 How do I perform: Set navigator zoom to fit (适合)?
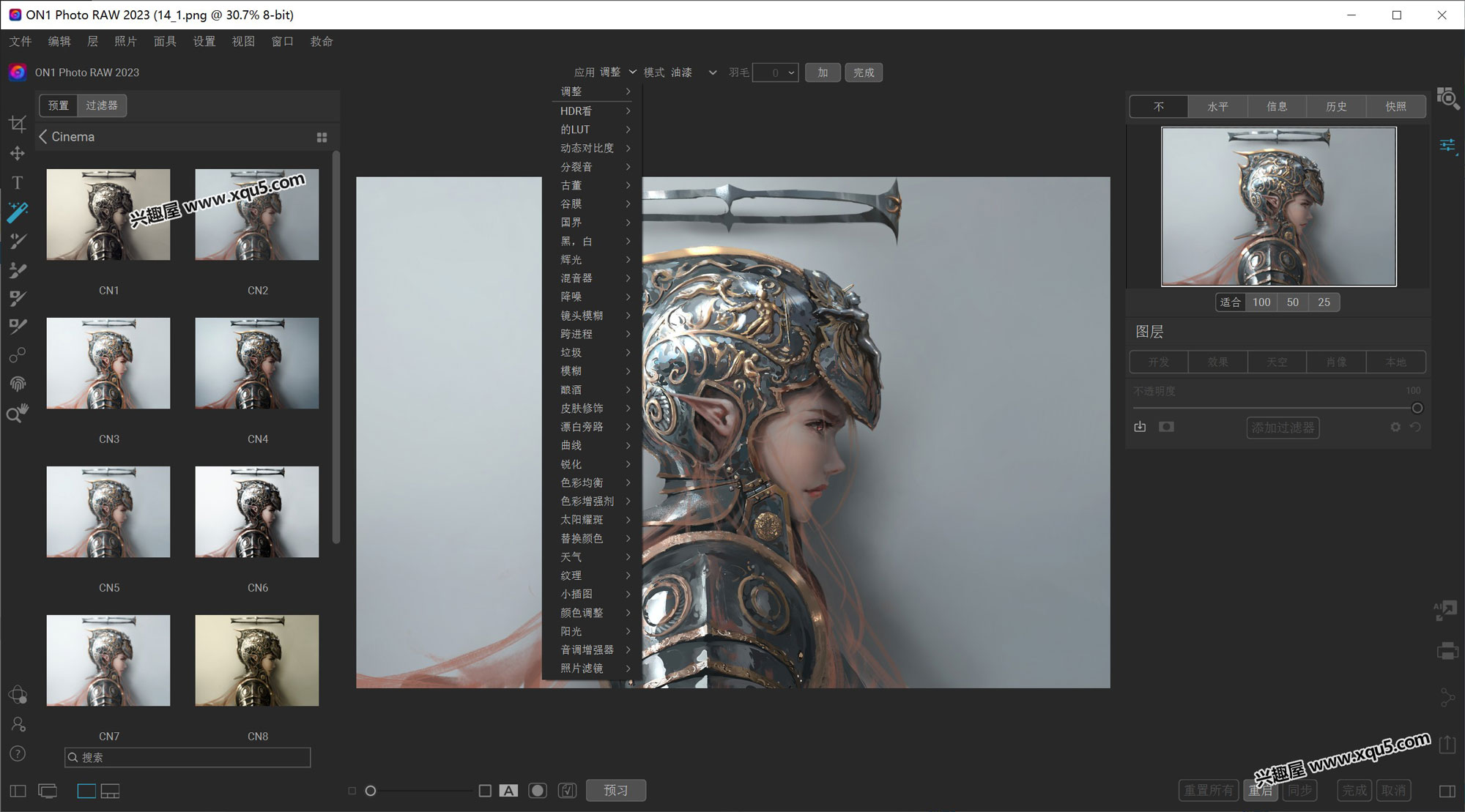click(x=1231, y=302)
